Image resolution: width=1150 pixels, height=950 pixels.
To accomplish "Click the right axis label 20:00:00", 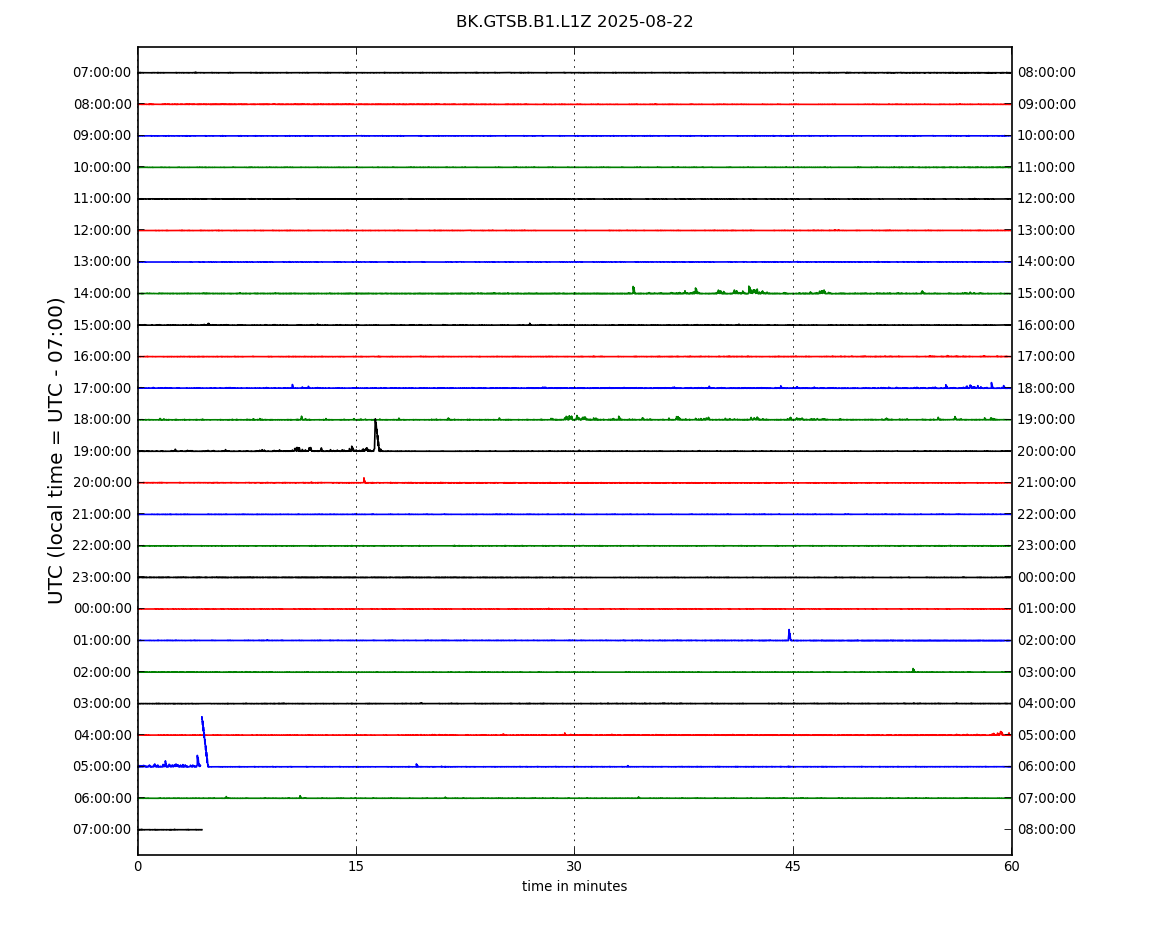I will 1047,451.
